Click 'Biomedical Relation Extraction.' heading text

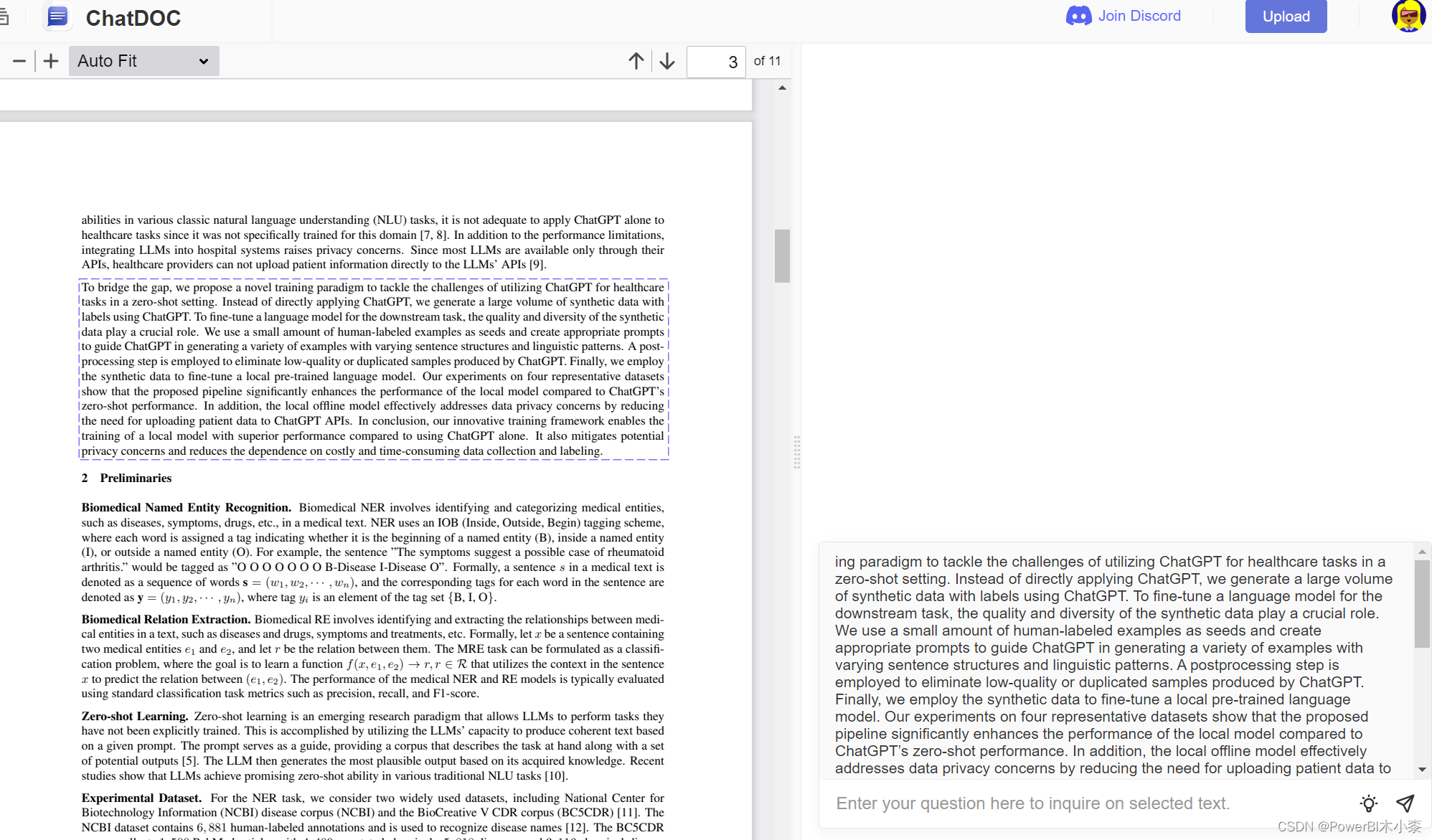tap(166, 620)
